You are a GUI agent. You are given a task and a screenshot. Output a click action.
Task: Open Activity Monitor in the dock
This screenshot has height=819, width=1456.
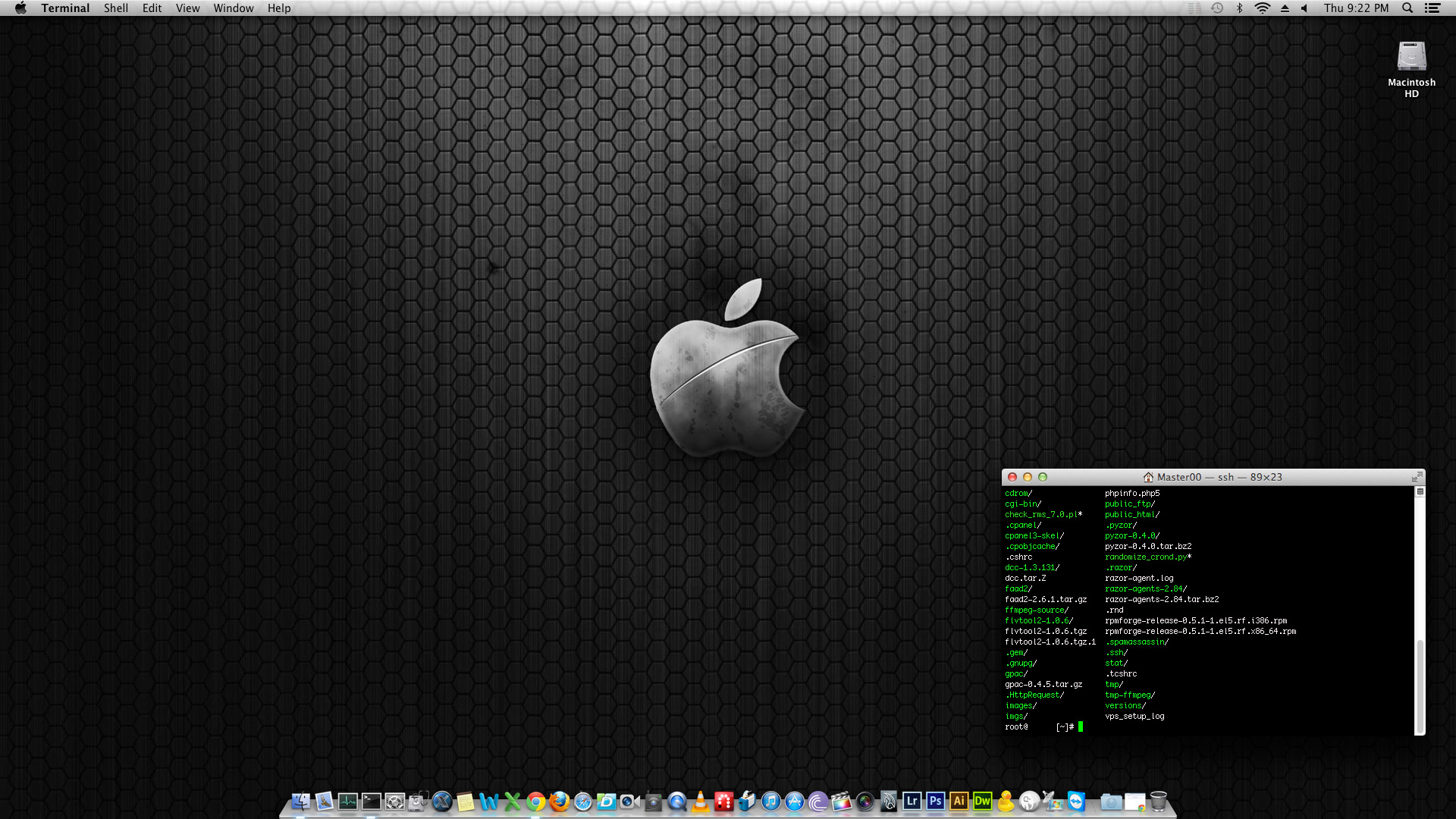(348, 801)
